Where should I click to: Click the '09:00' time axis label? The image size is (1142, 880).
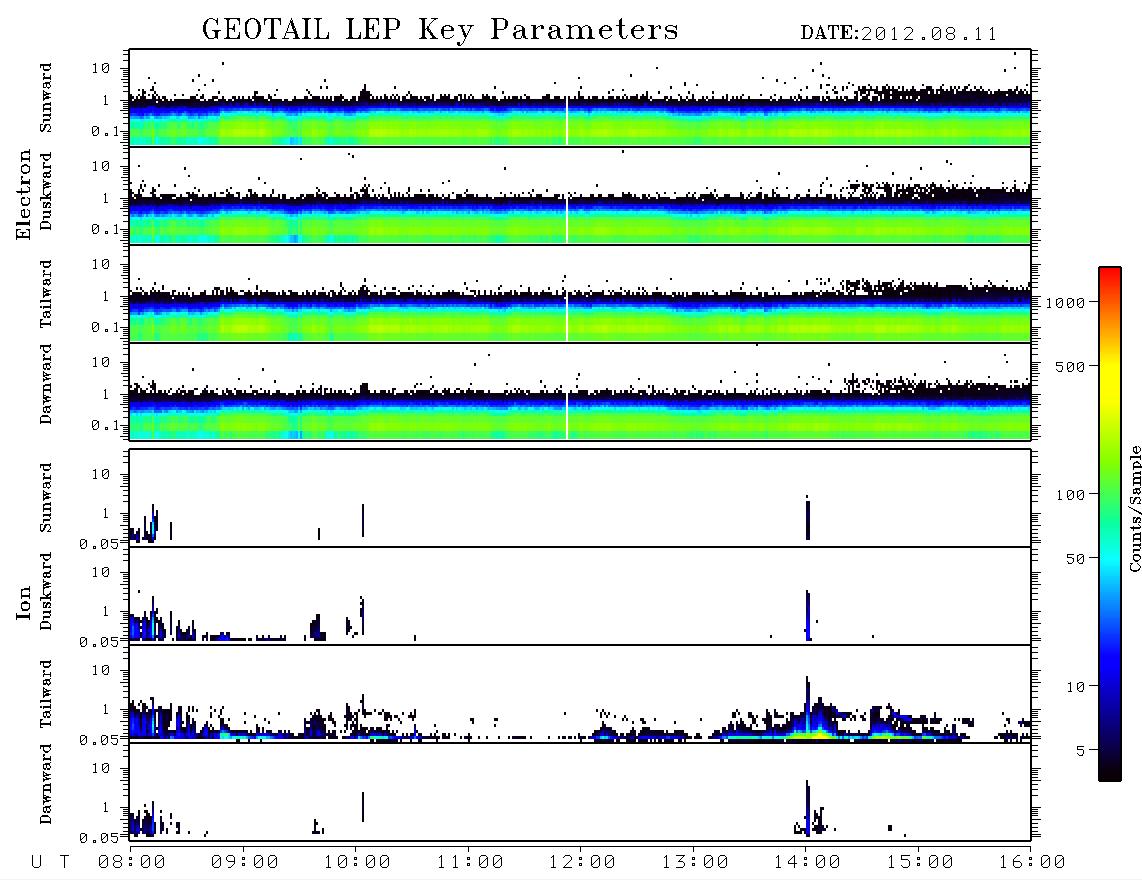pos(245,862)
